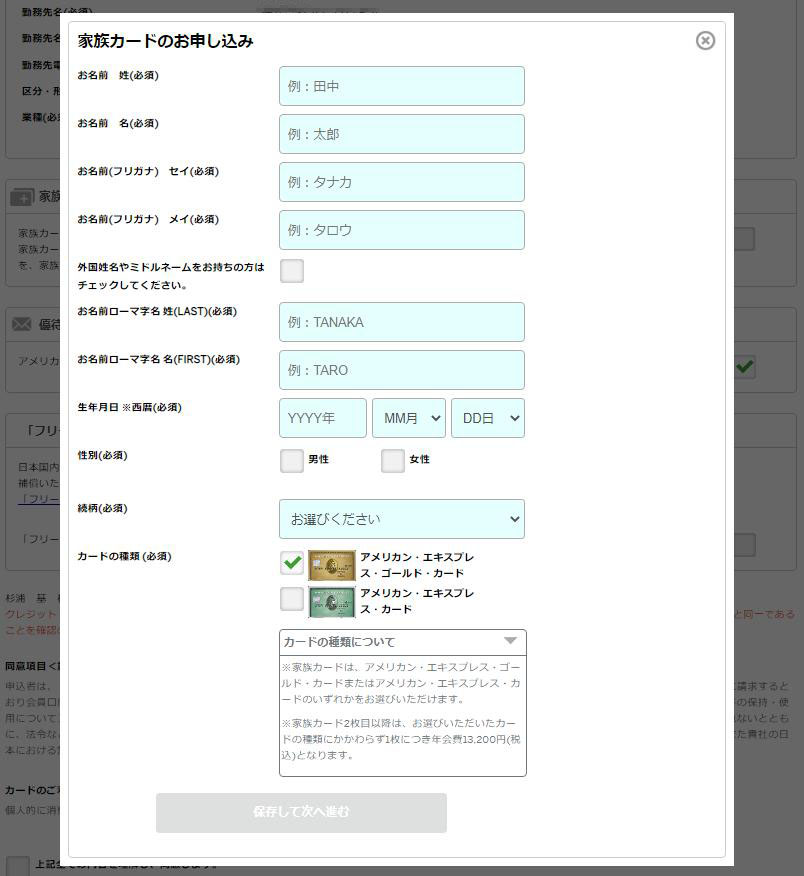
Task: Click the アメリカン・エキスプレス・ゴールド・カード label
Action: point(417,565)
